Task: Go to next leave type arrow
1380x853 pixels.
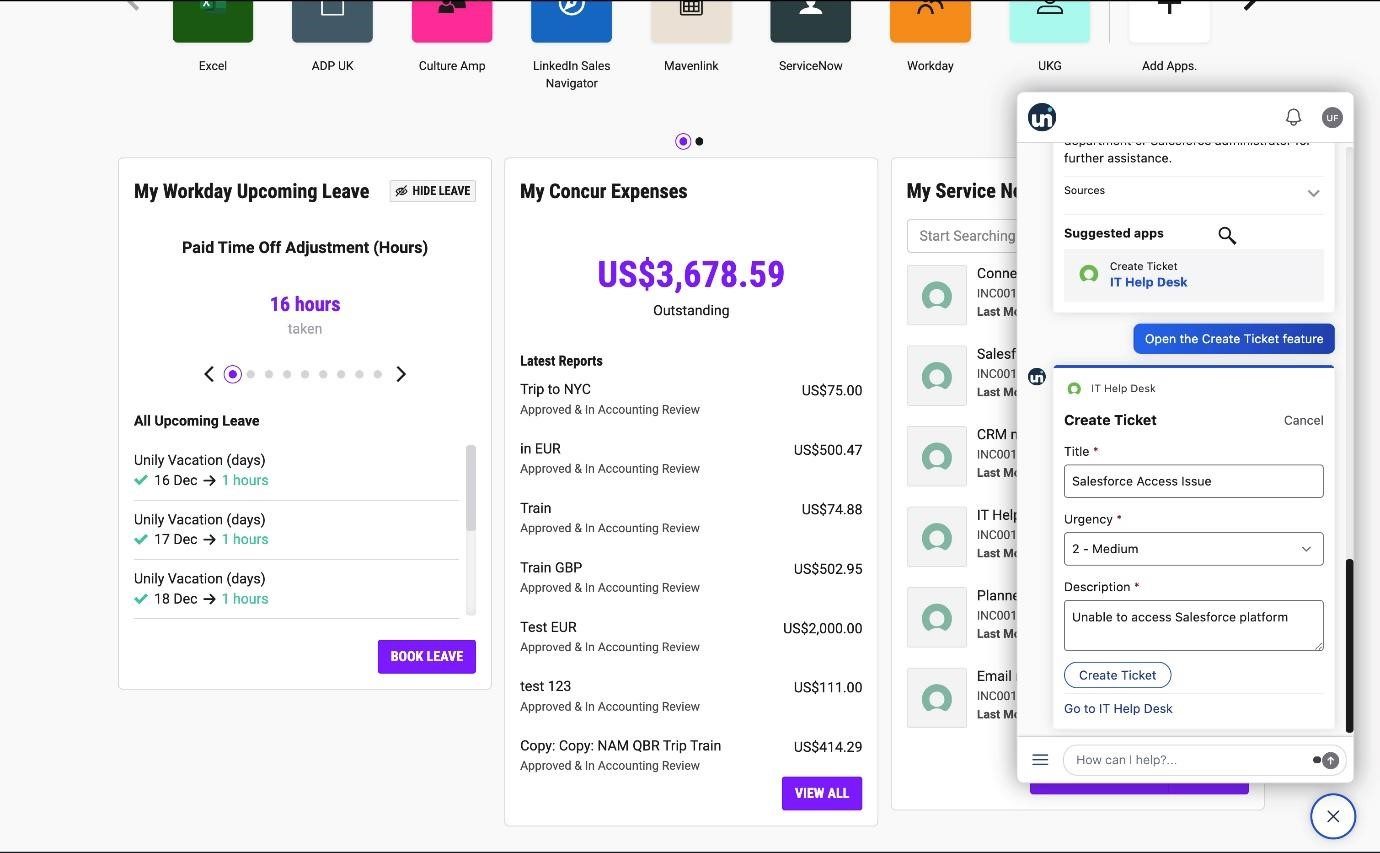Action: coord(401,374)
